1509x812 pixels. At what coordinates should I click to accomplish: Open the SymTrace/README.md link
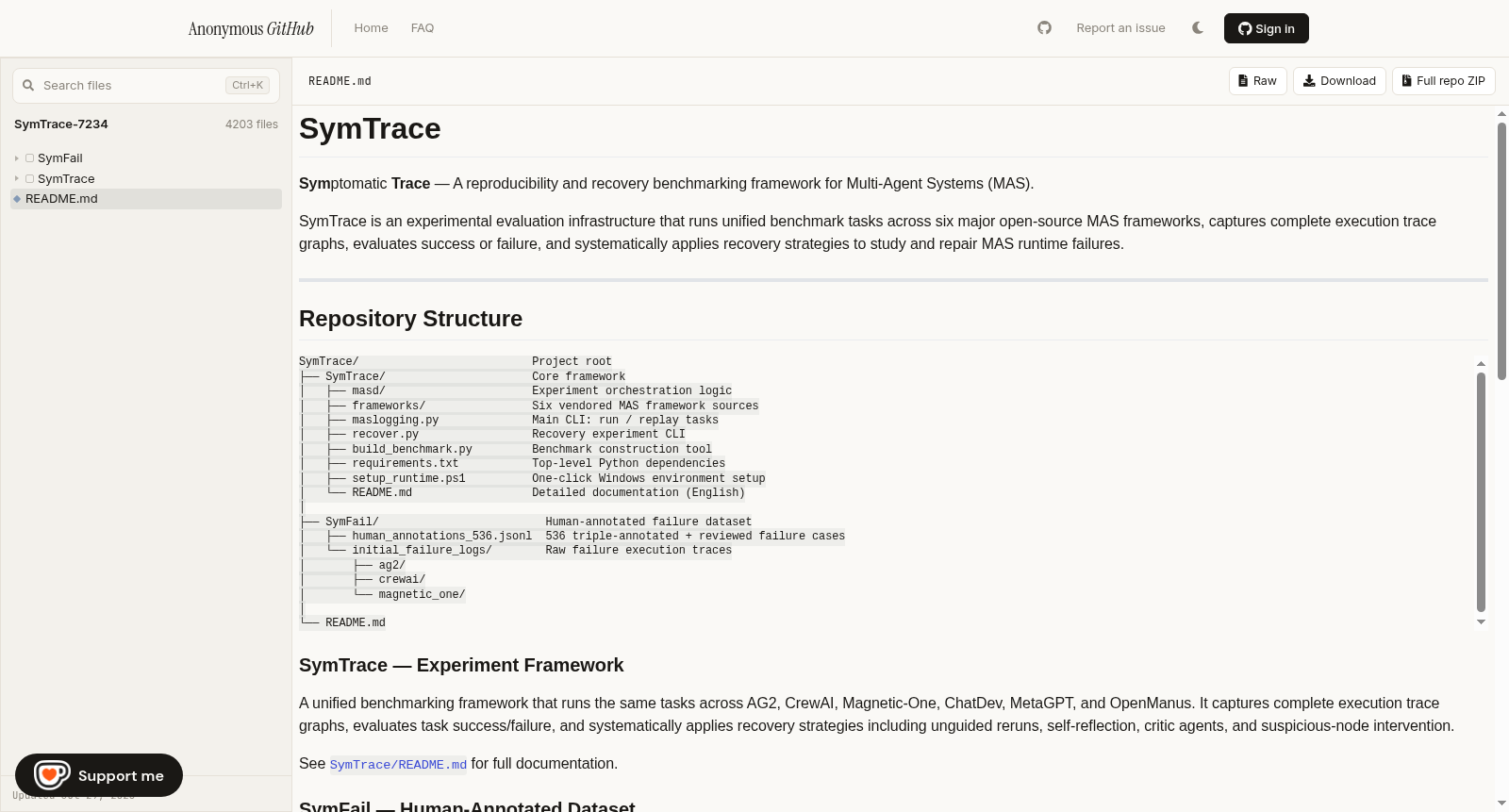[x=398, y=765]
